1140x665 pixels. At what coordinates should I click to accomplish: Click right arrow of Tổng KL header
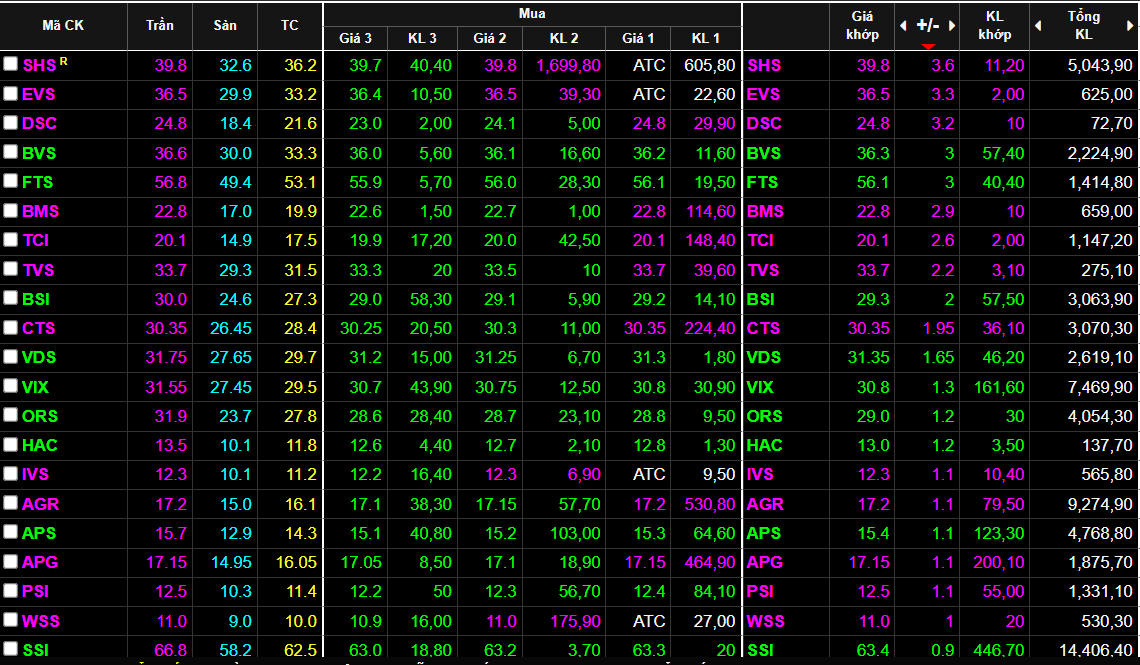click(1132, 25)
